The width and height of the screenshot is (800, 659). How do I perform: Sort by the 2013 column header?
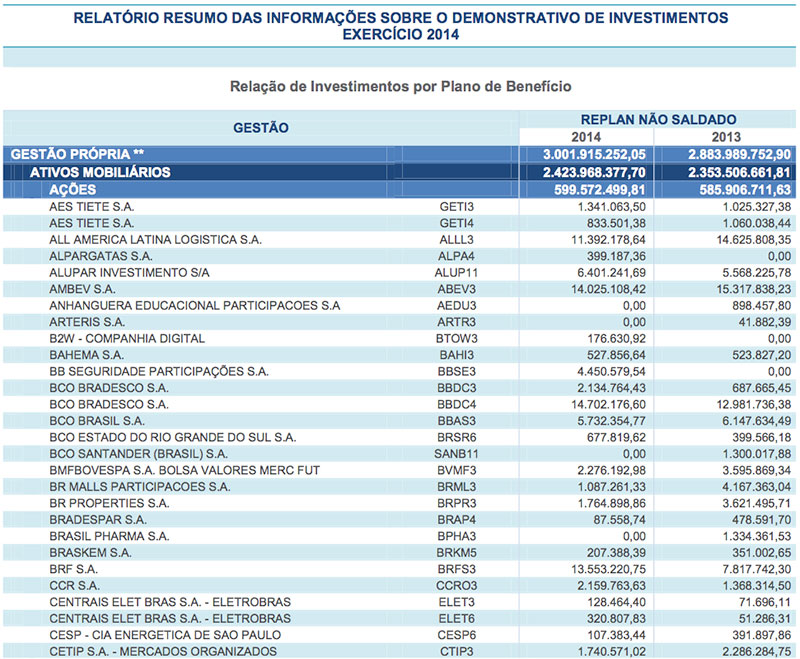pyautogui.click(x=727, y=137)
